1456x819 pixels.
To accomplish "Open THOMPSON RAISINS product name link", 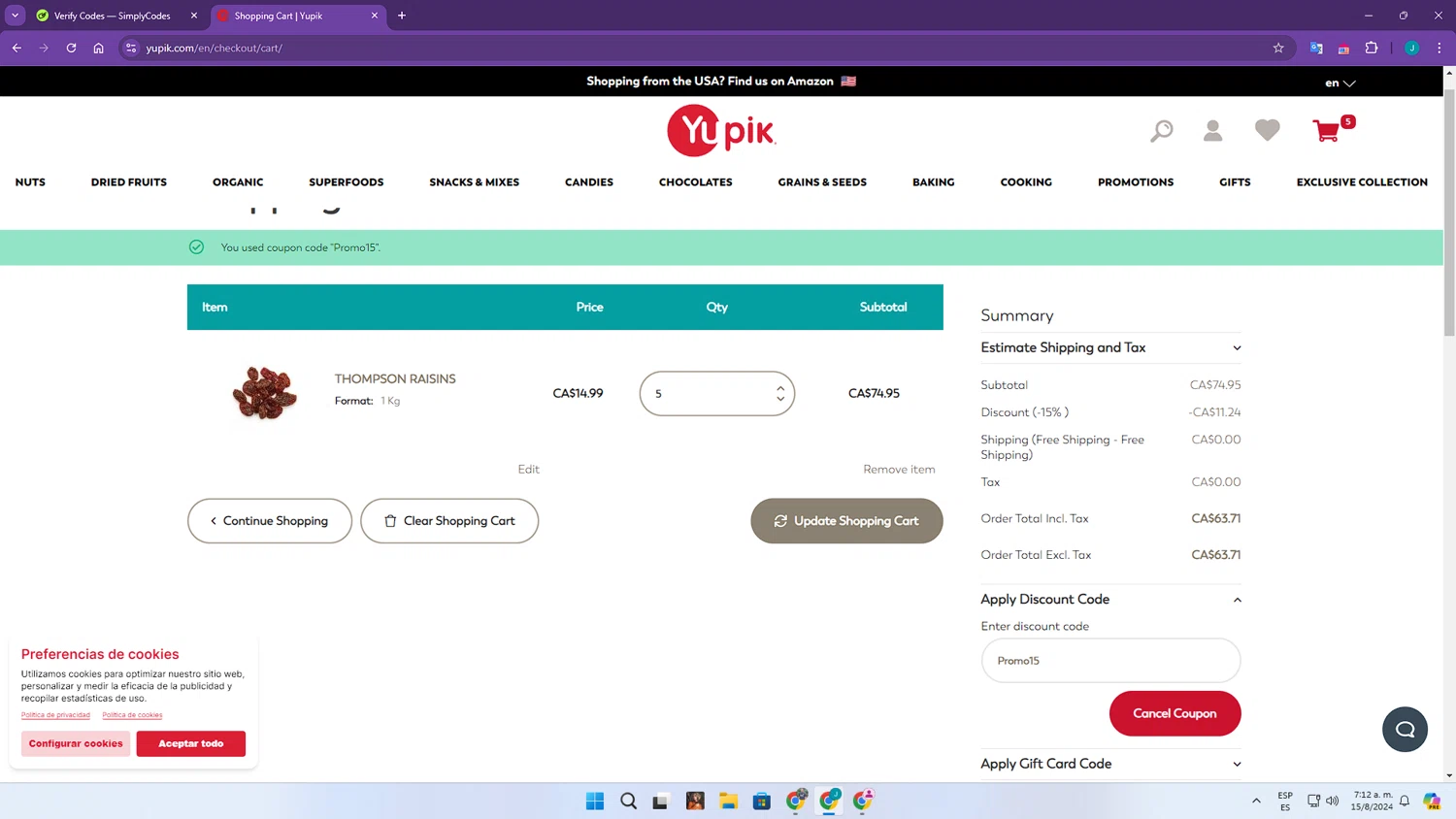I will 395,378.
